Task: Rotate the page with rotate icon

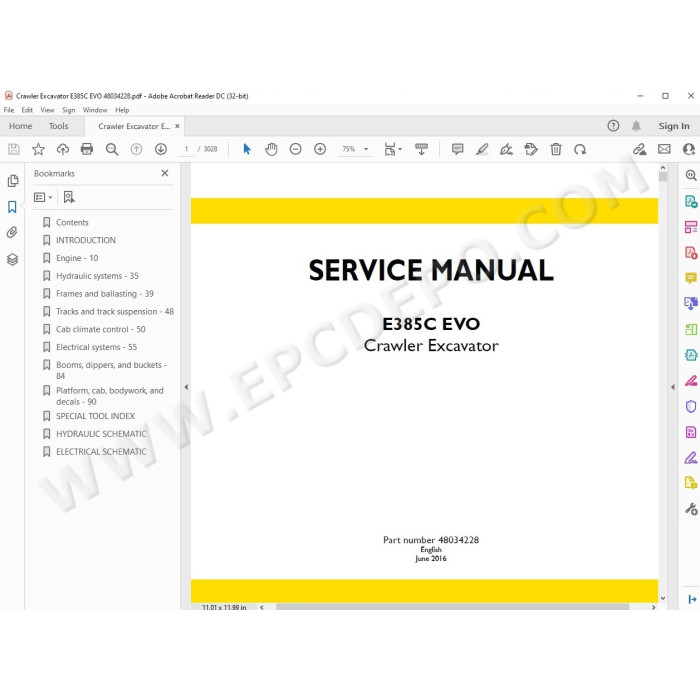Action: tap(580, 149)
